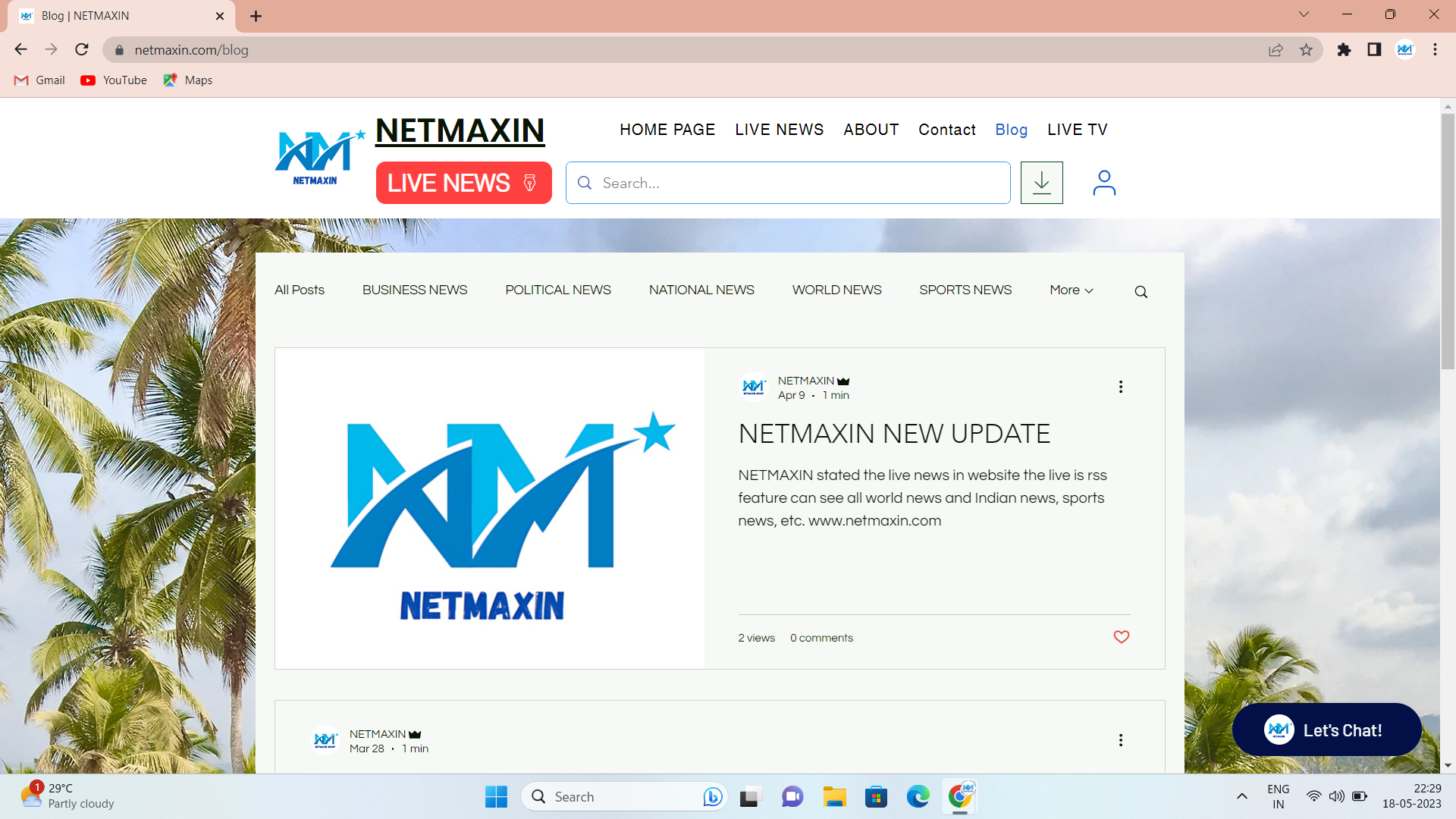Open the Contact page link
This screenshot has height=819, width=1456.
[947, 130]
